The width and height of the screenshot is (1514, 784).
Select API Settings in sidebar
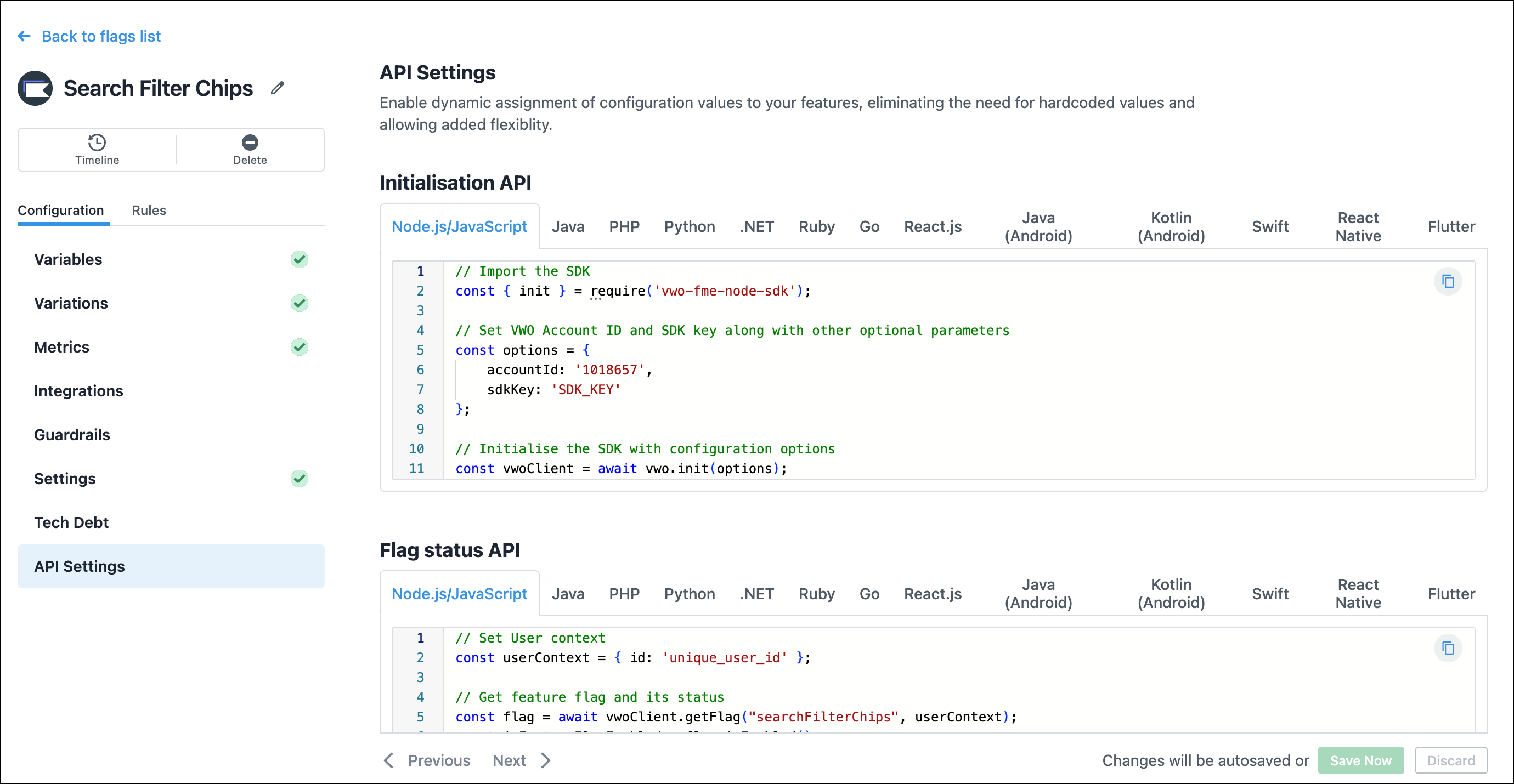click(x=171, y=566)
